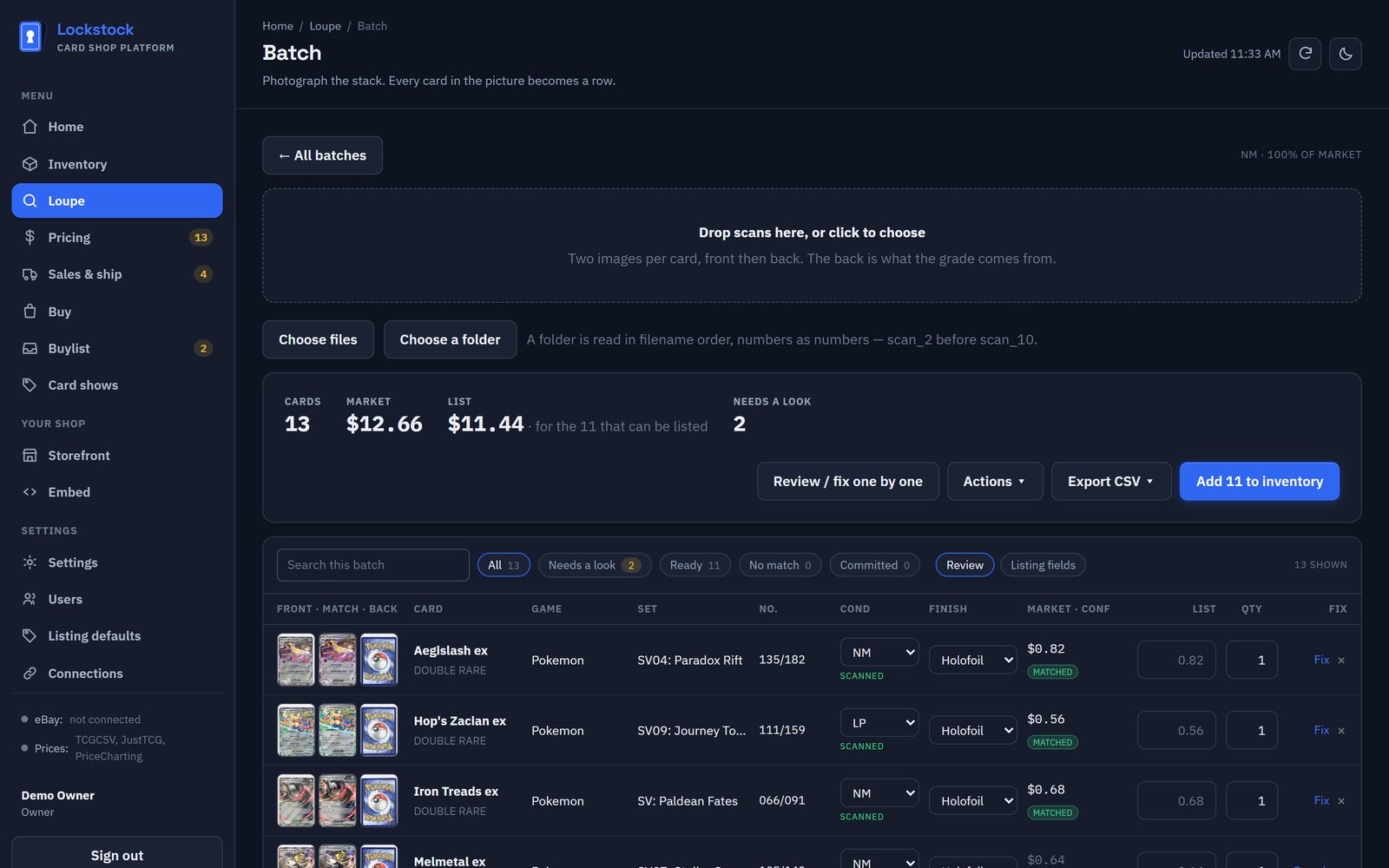Filter by the No match tab
Viewport: 1389px width, 868px height.
(780, 565)
